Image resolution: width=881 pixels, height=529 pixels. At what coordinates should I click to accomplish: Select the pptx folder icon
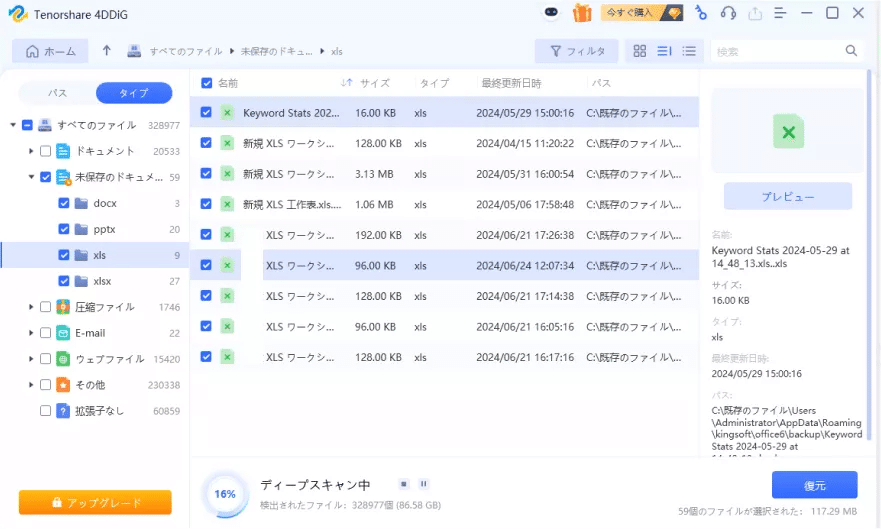[81, 229]
